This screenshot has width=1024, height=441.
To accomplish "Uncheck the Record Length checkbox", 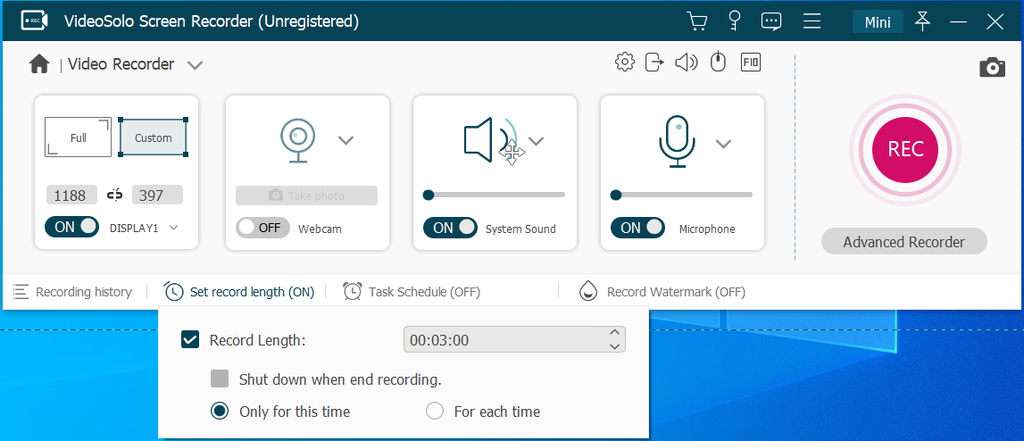I will (x=190, y=340).
